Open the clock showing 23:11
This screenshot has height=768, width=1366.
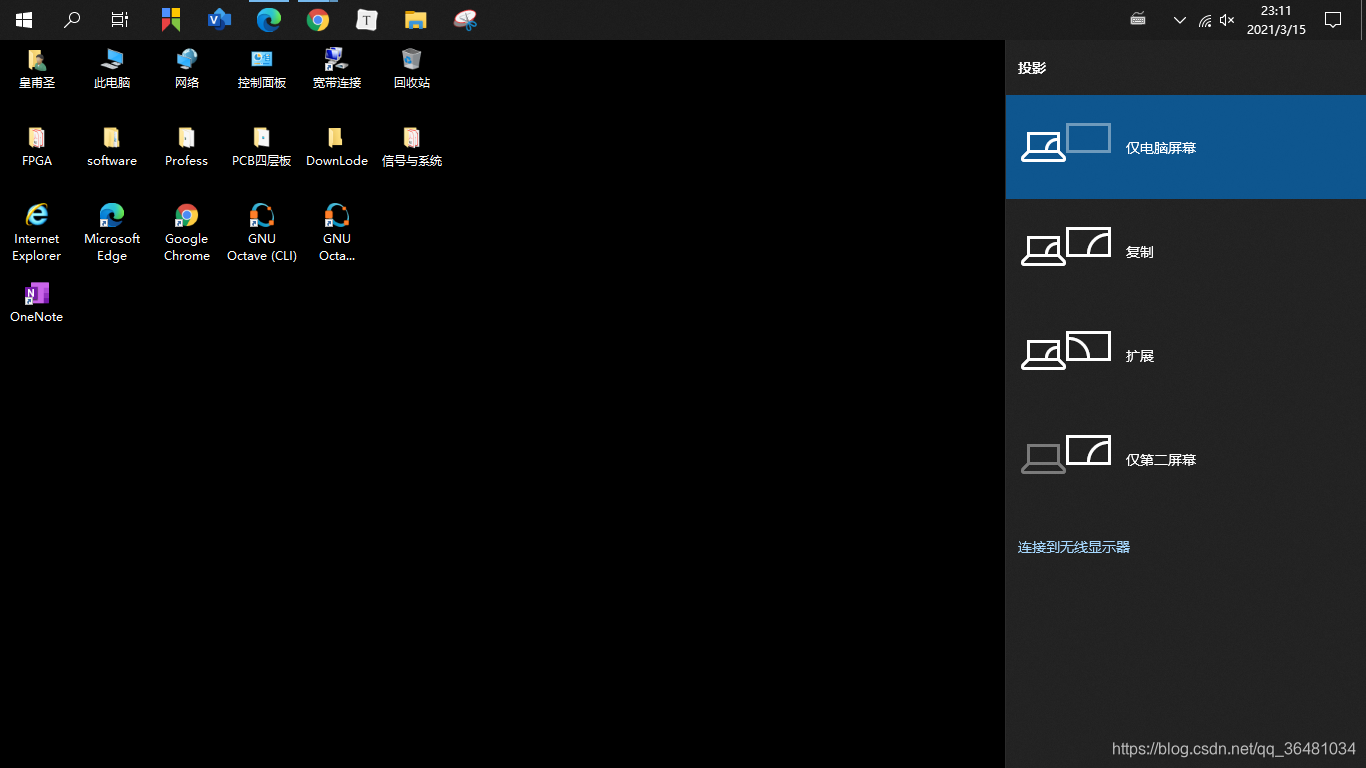click(x=1276, y=20)
